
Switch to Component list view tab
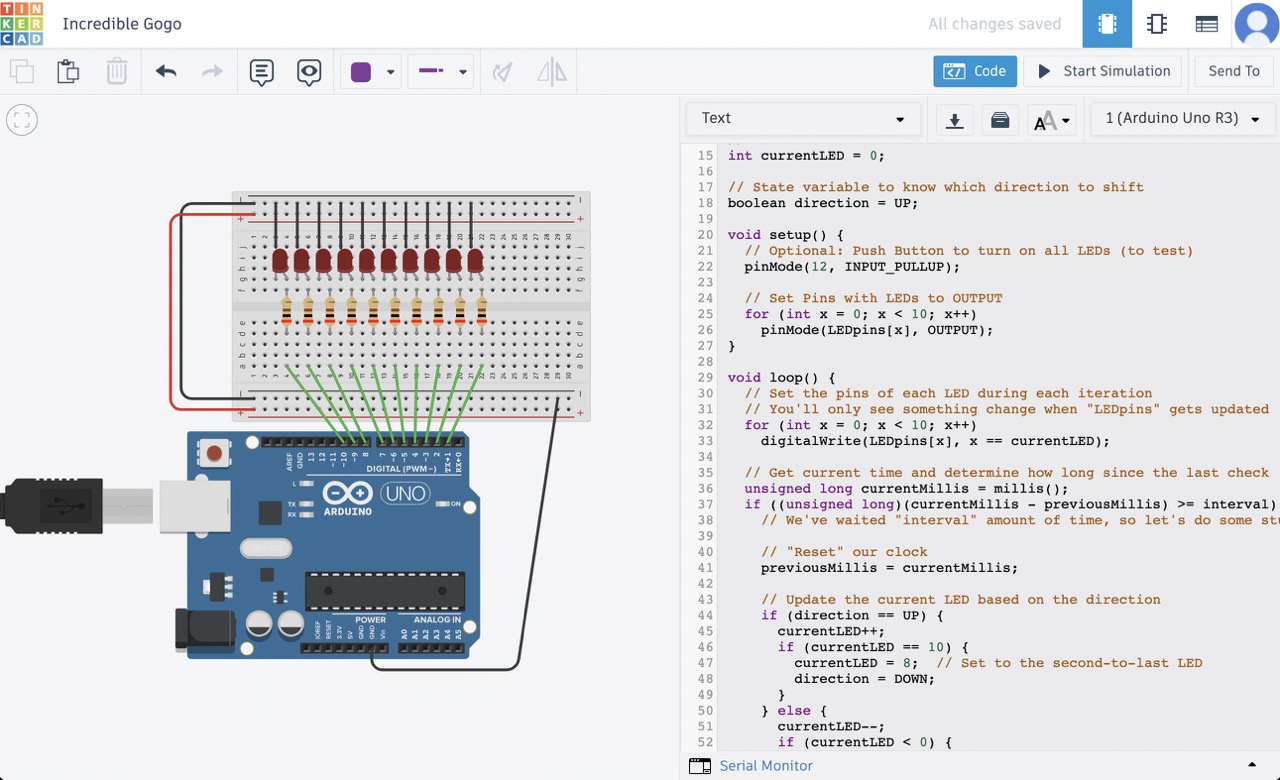point(1207,24)
